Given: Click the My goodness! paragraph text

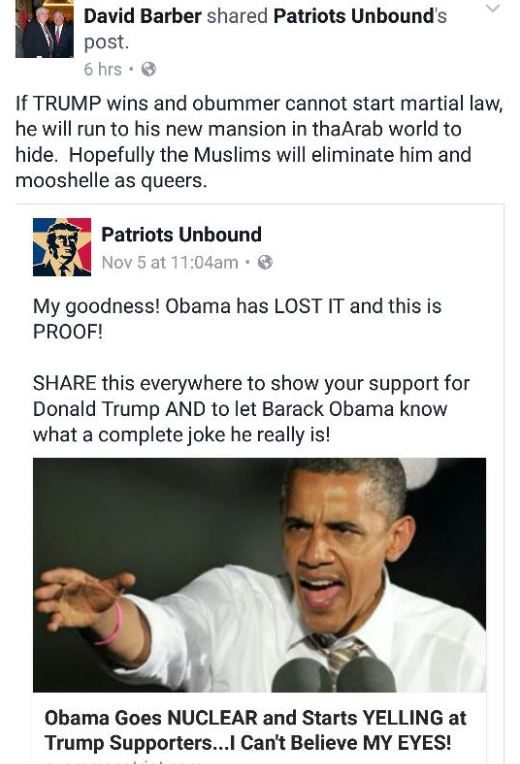Looking at the screenshot, I should tap(237, 319).
